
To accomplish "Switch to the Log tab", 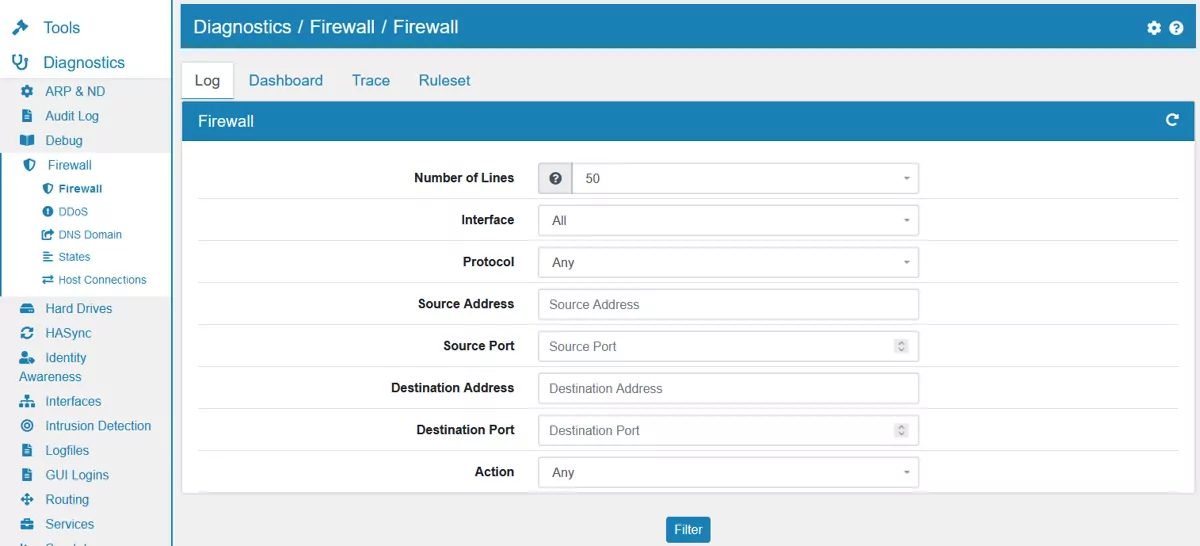I will pyautogui.click(x=207, y=80).
